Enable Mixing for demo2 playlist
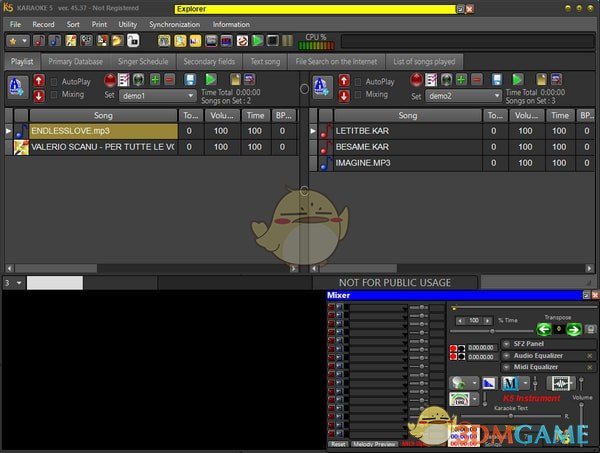 click(x=358, y=95)
